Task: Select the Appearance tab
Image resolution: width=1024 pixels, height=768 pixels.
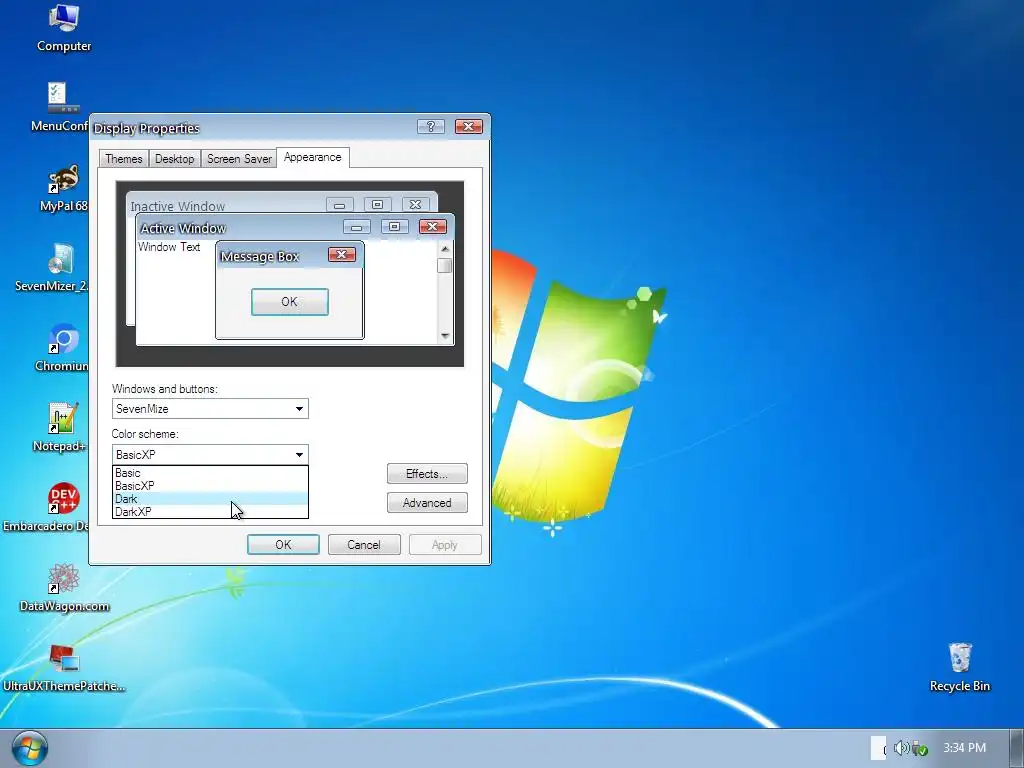Action: [313, 157]
